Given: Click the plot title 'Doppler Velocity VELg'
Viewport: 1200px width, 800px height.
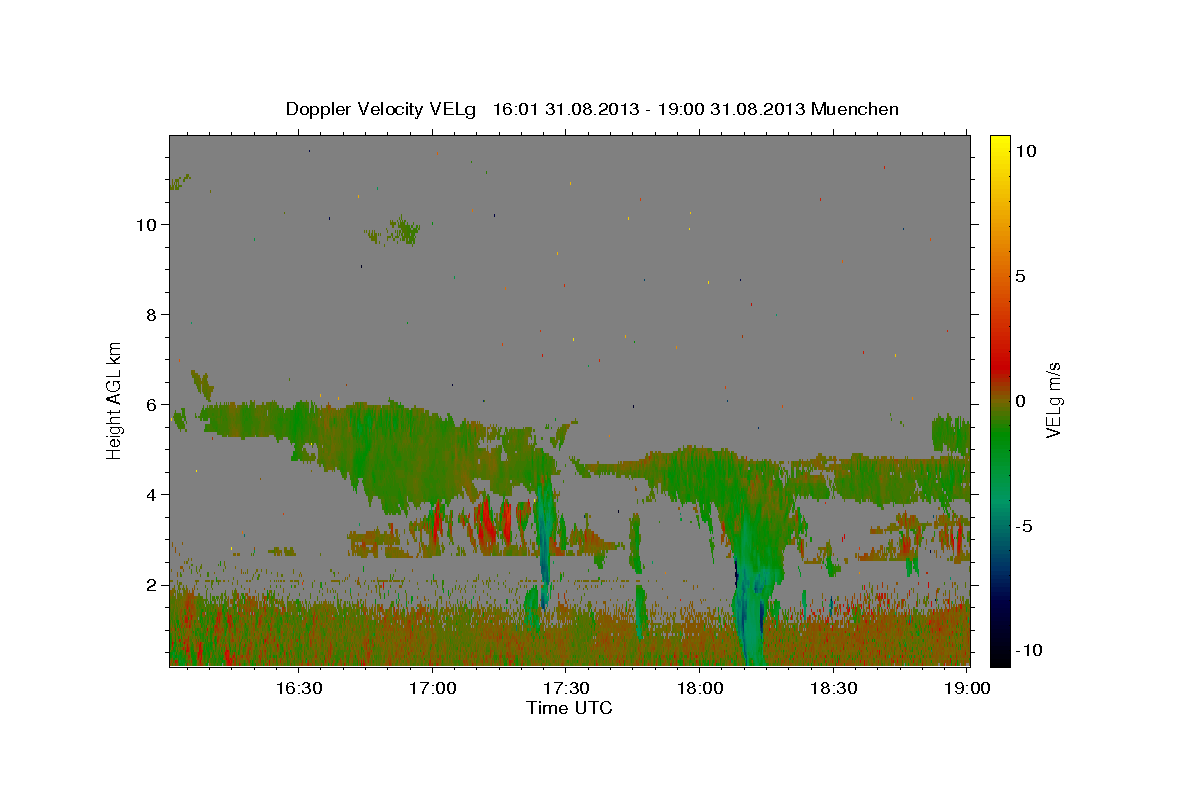Looking at the screenshot, I should [x=382, y=109].
